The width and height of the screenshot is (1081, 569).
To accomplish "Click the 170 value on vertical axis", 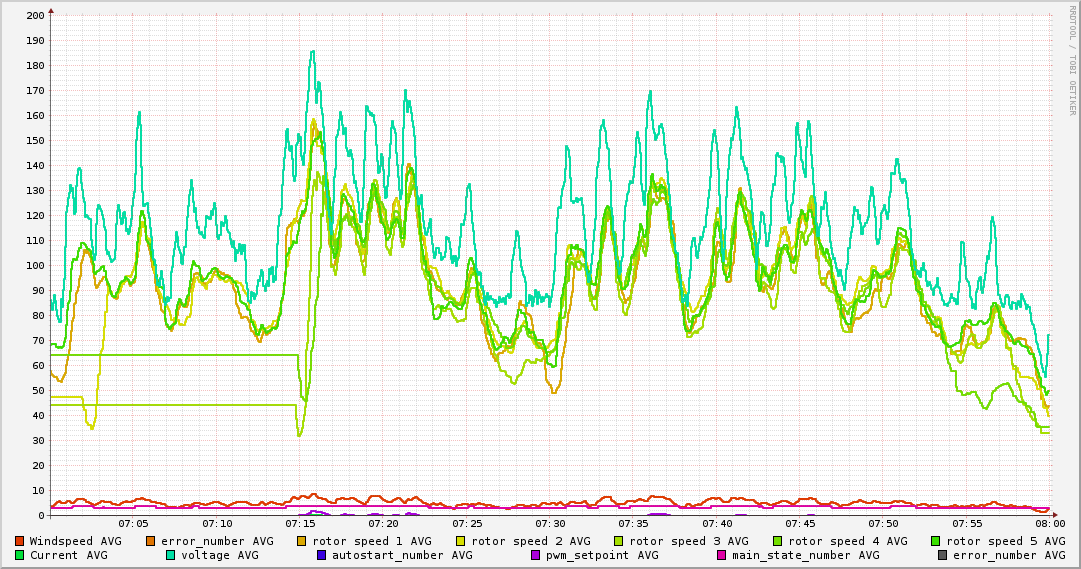I will pos(34,90).
